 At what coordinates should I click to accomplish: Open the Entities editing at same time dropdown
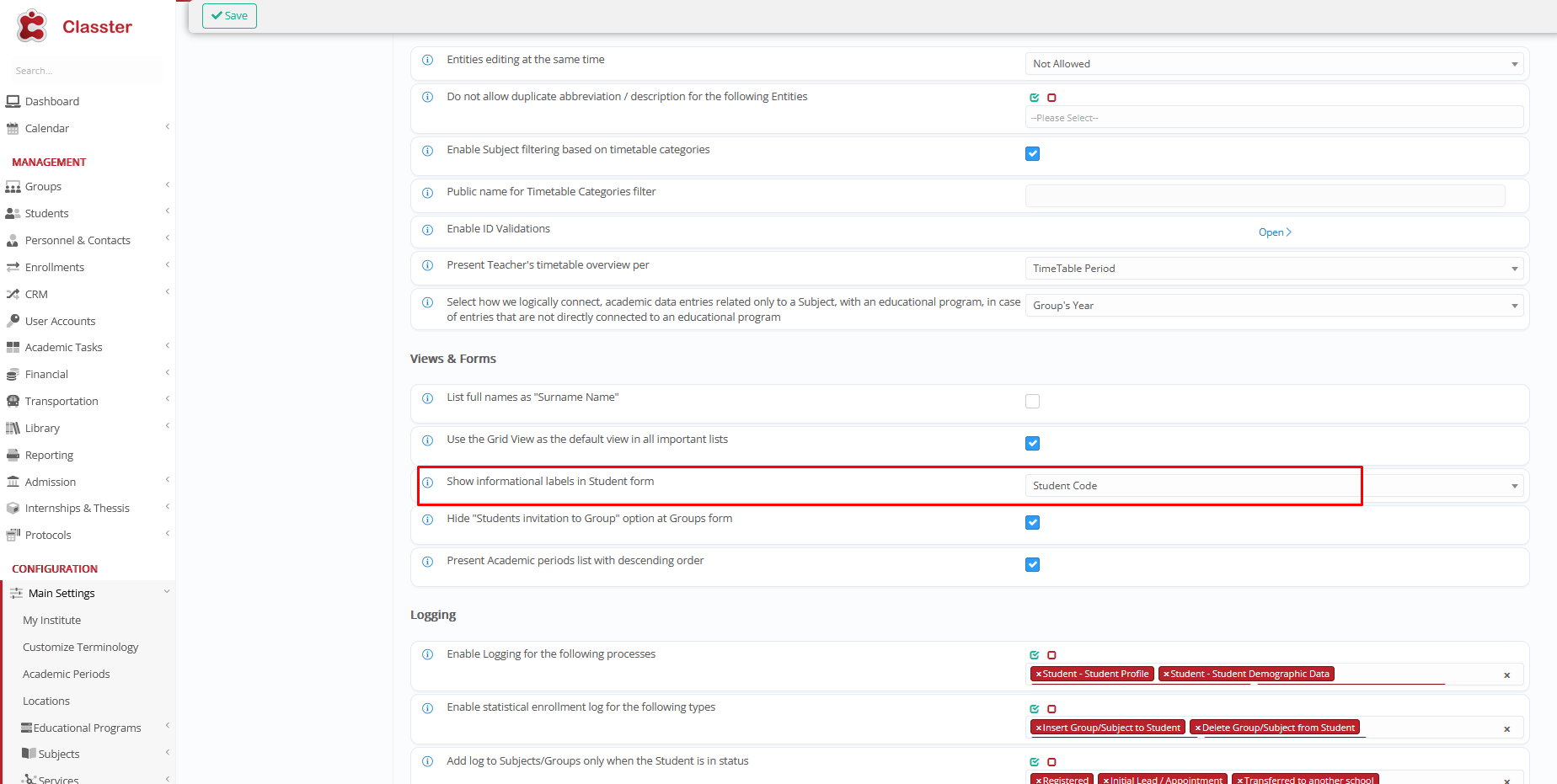pos(1273,64)
